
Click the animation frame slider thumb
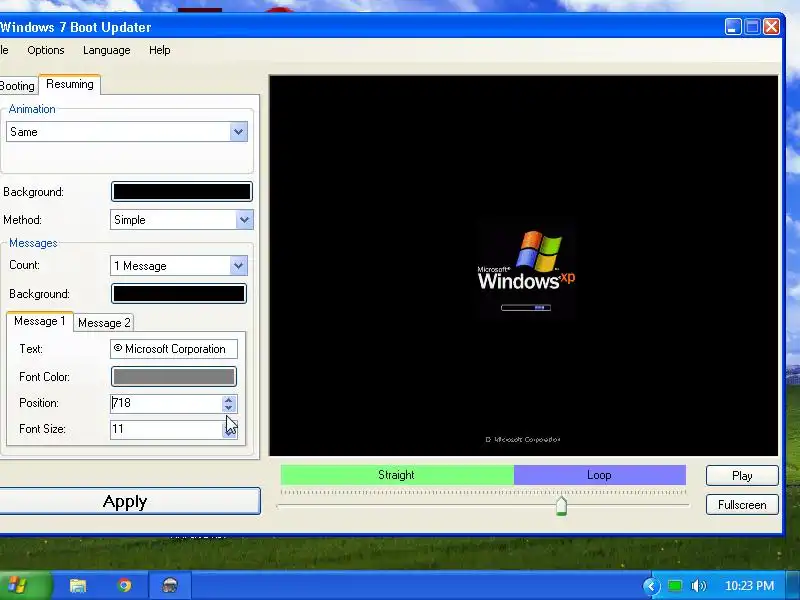coord(561,506)
